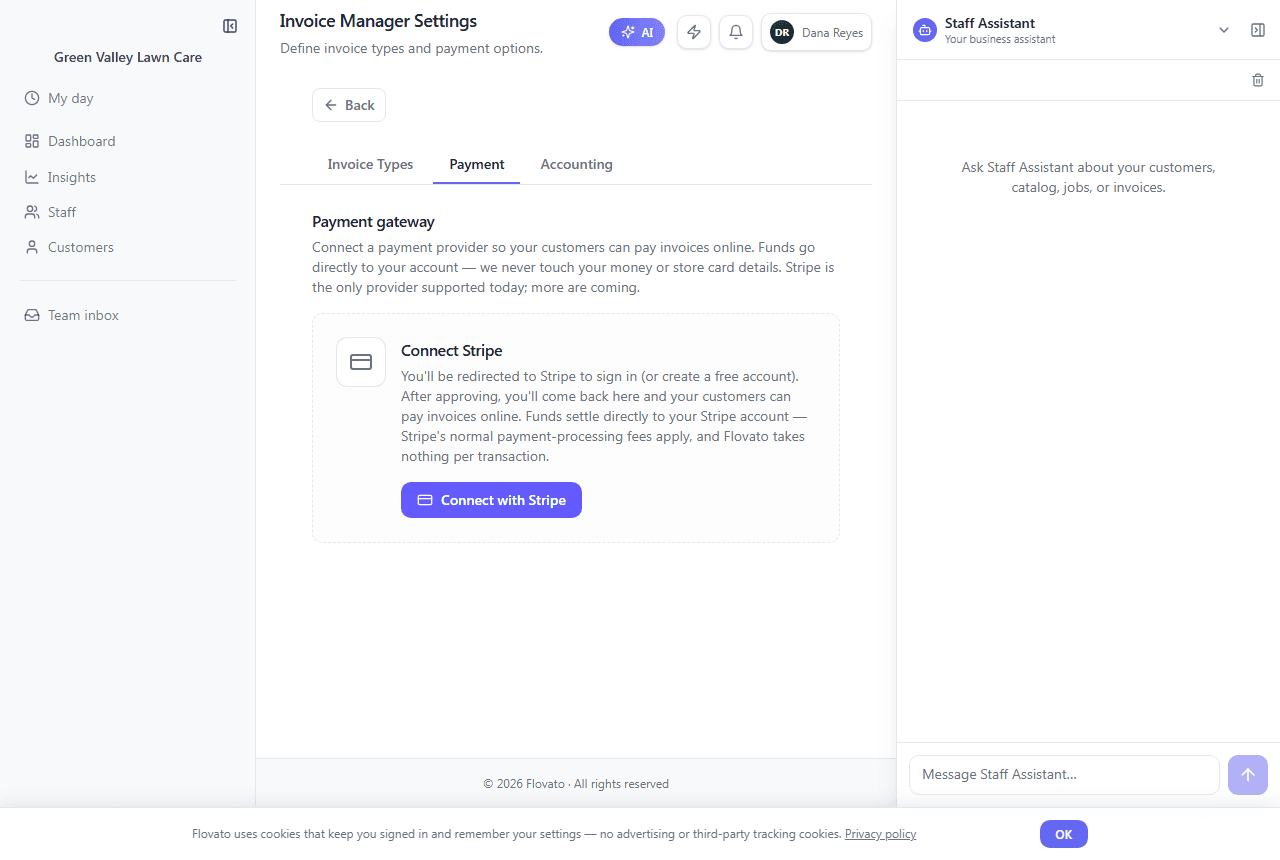Open Dana Reyes user menu

coord(817,32)
